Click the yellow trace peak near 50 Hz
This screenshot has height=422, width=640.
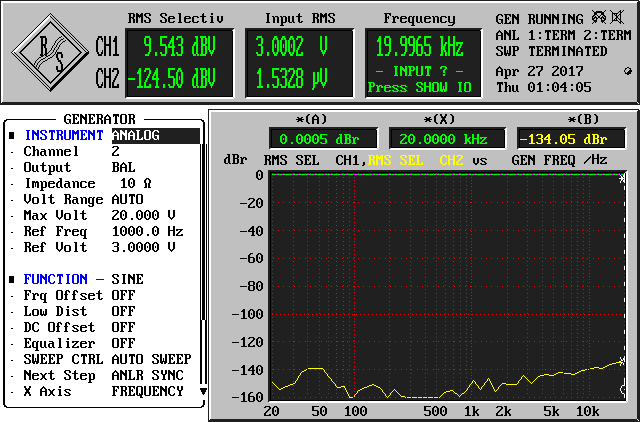click(314, 369)
